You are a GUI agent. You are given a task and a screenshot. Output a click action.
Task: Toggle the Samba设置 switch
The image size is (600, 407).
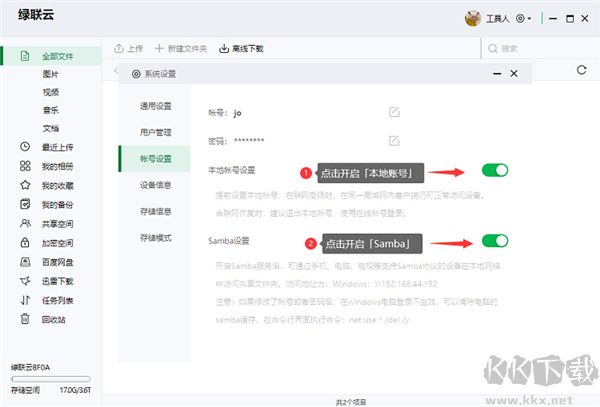click(x=495, y=241)
